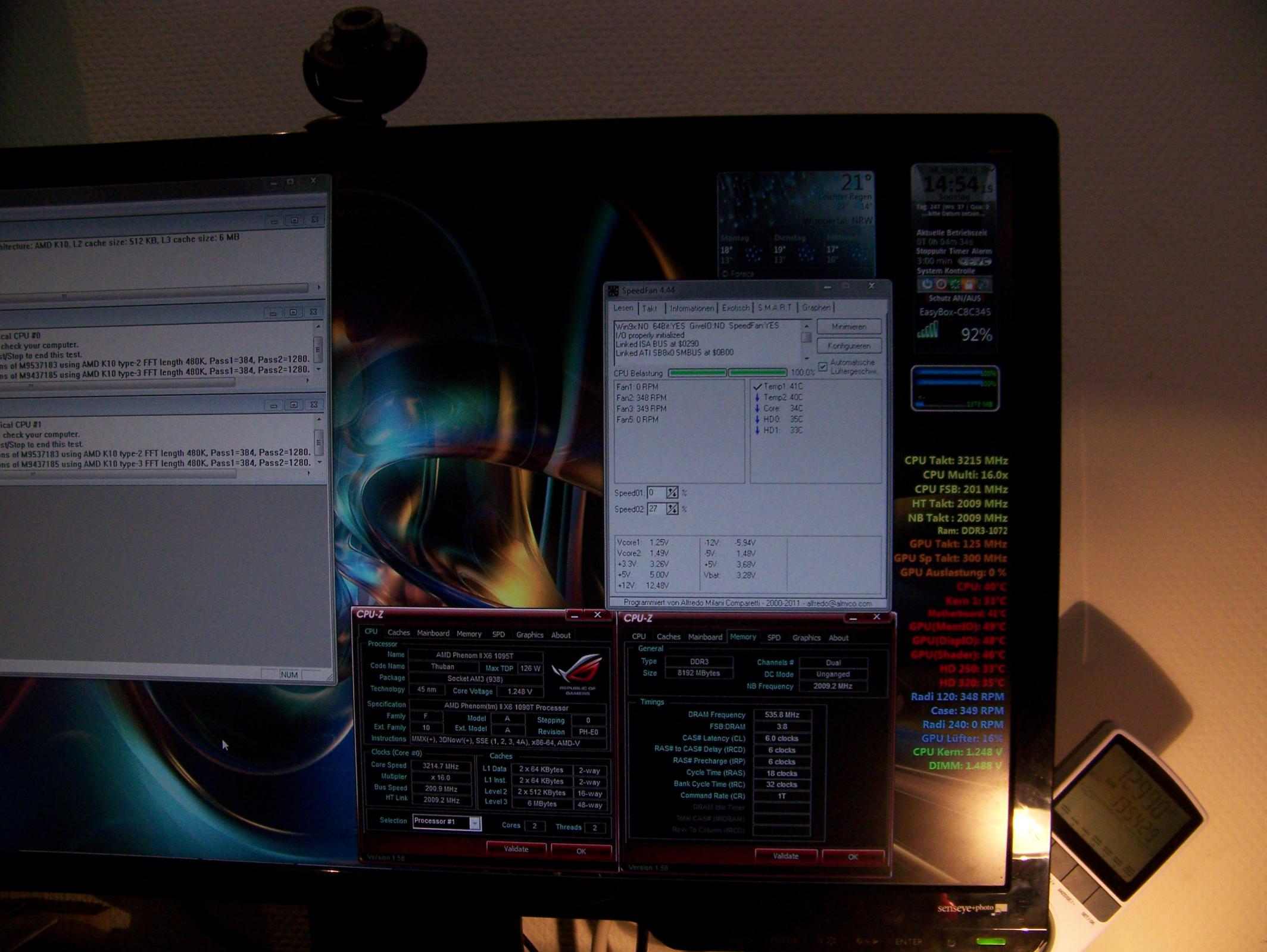Click the Konfigurieren button in SpeedFan
This screenshot has height=952, width=1267.
click(849, 346)
